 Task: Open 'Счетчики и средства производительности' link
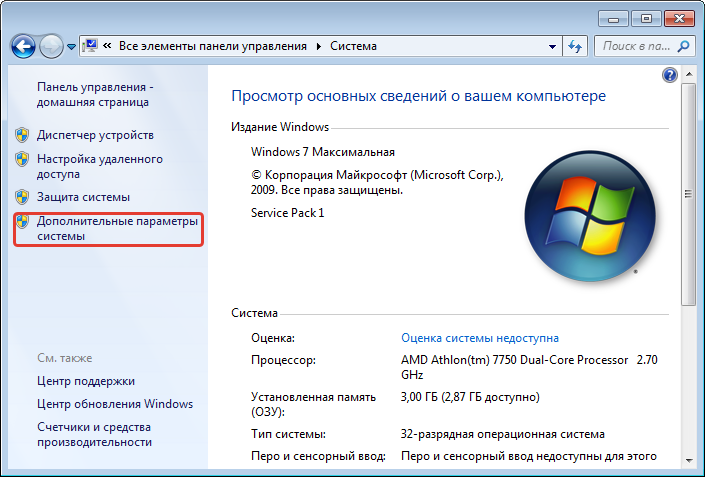click(x=94, y=434)
